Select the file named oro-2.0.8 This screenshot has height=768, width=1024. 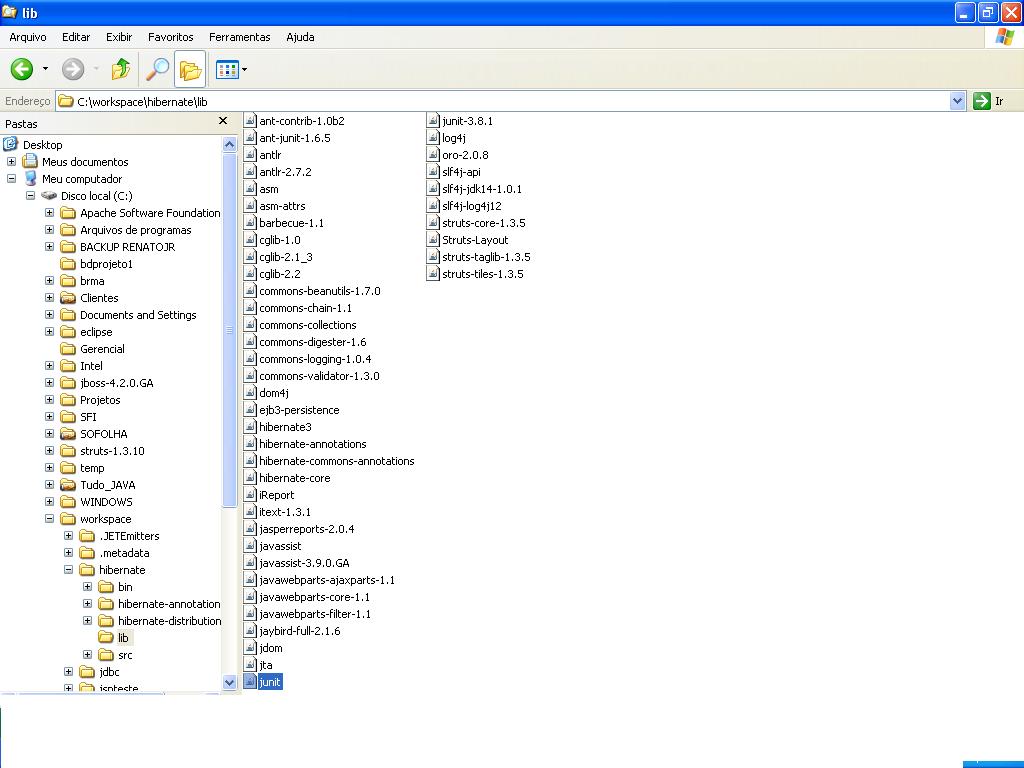(x=465, y=155)
